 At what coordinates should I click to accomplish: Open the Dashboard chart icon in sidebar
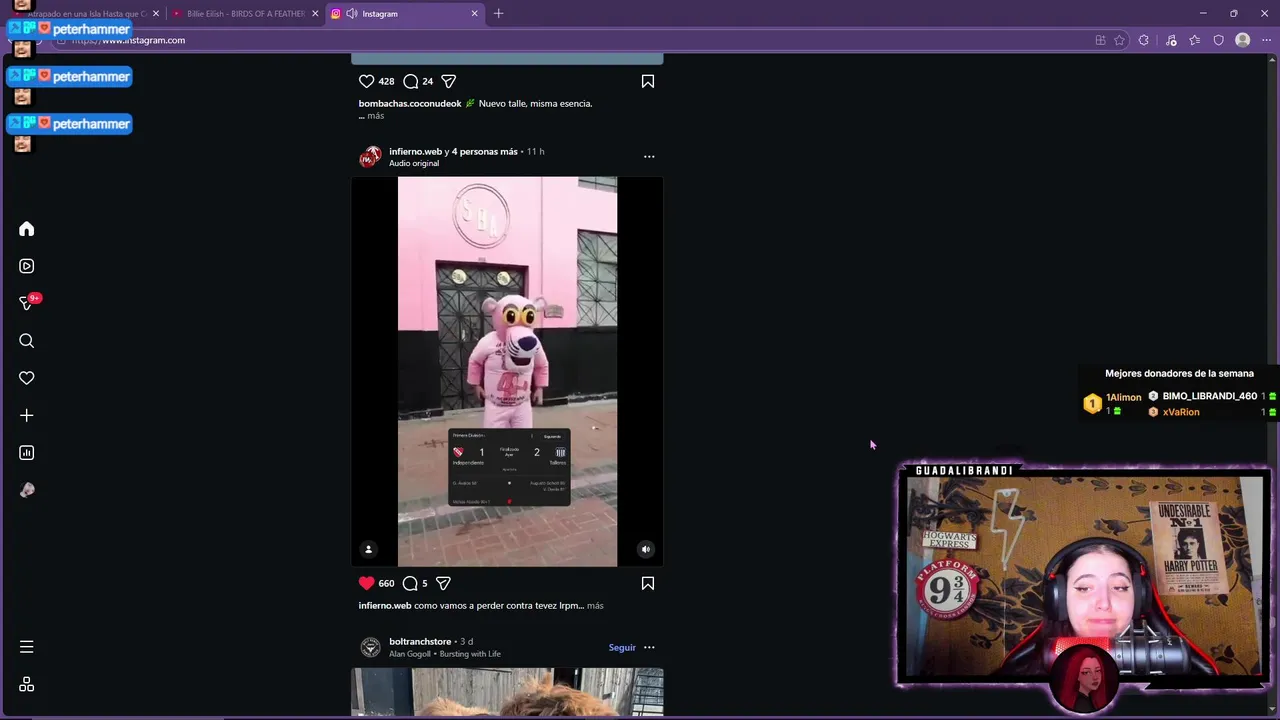coord(27,453)
